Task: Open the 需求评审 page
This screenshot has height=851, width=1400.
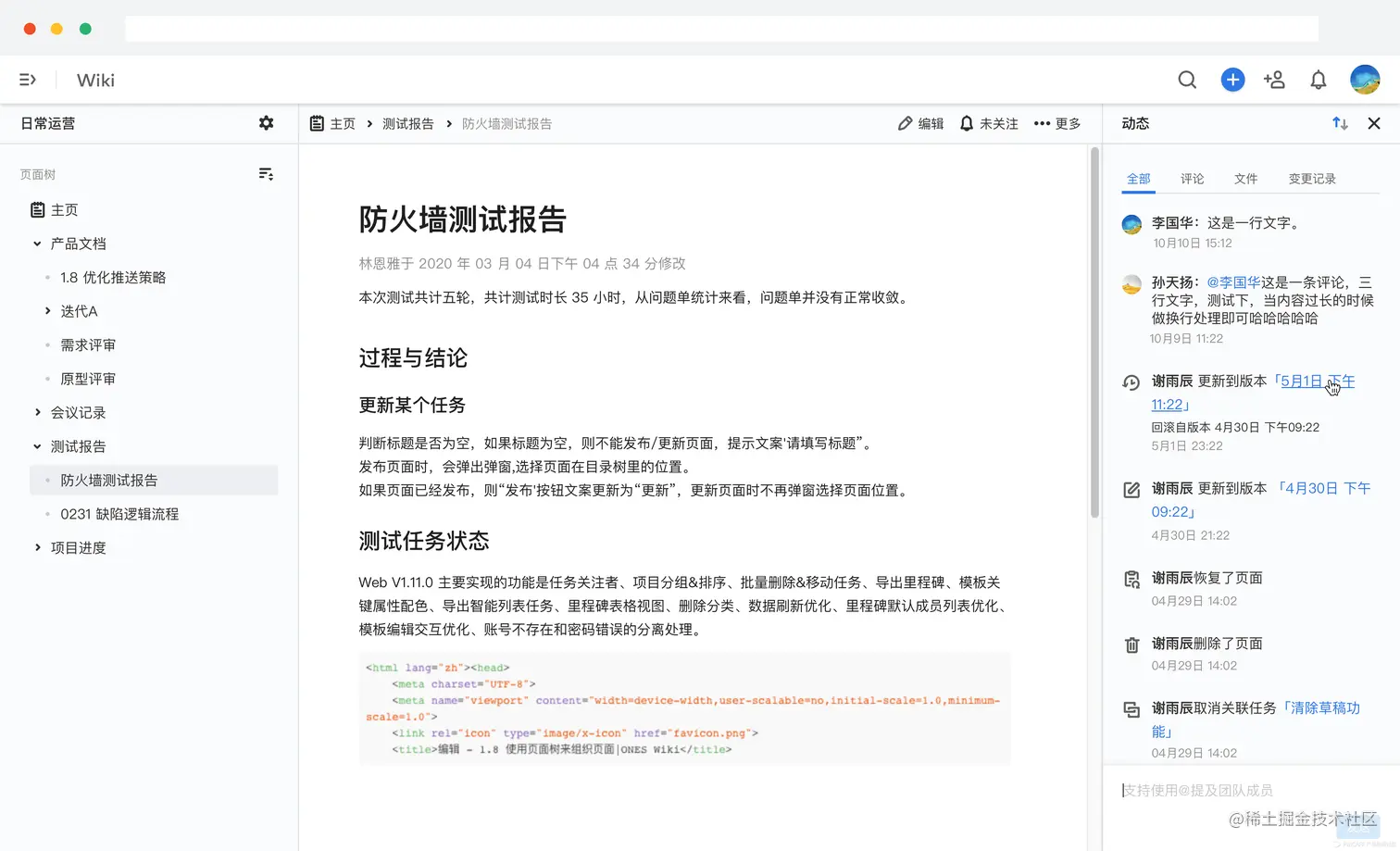Action: coord(88,345)
